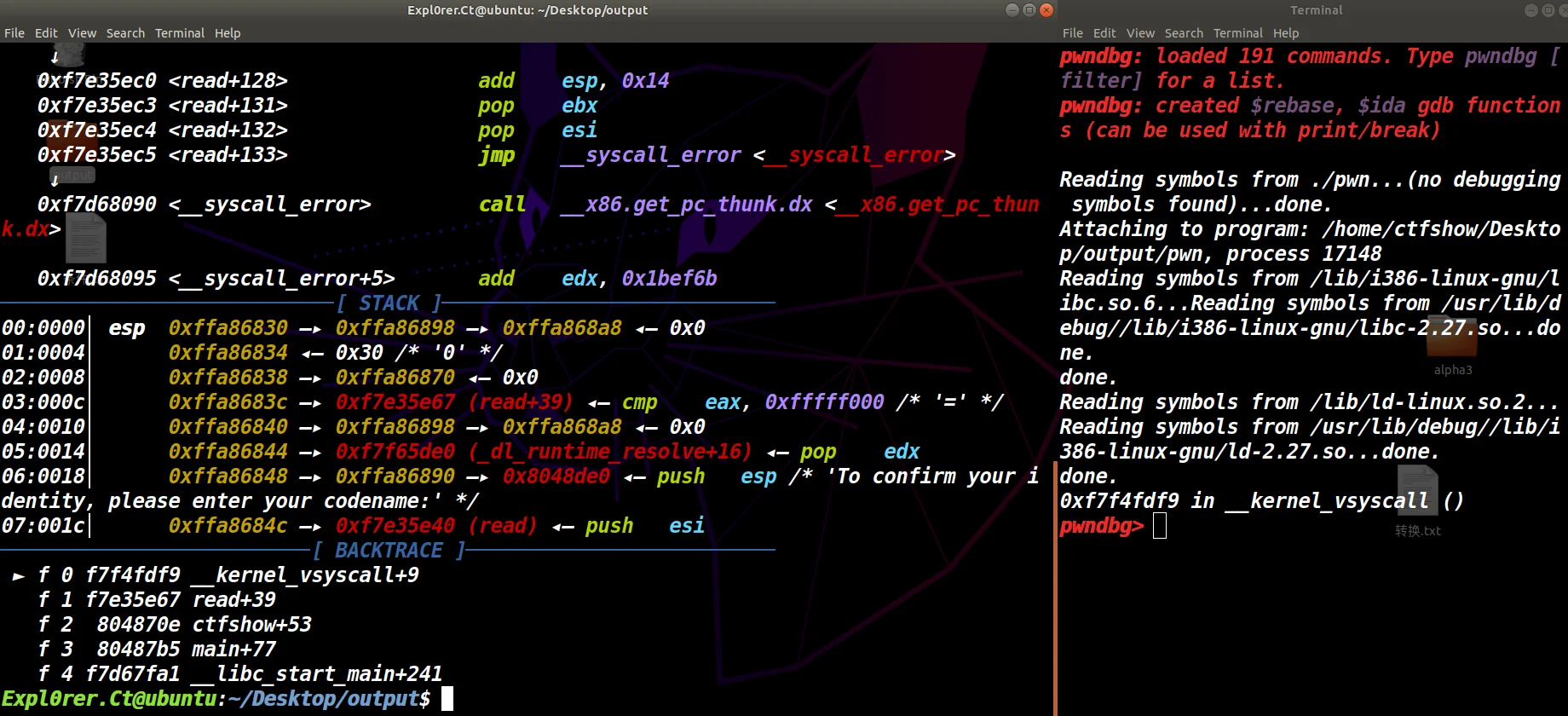Focus the pwndbg> prompt cursor
This screenshot has height=716, width=1568.
(x=1160, y=526)
